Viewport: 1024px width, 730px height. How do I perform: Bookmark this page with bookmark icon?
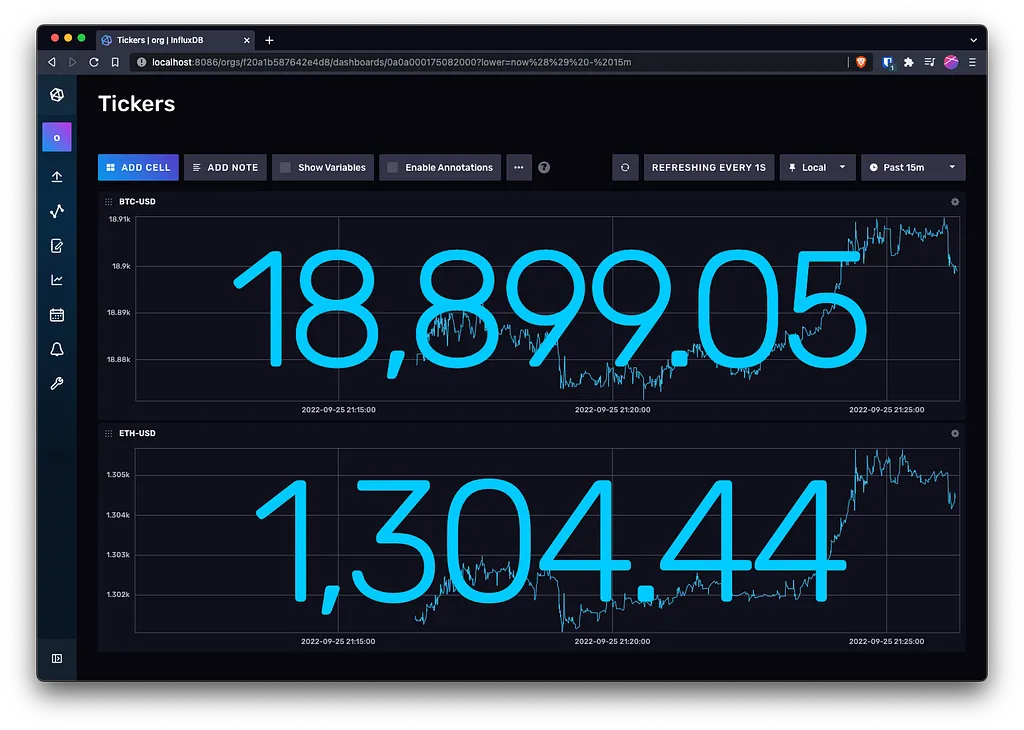click(x=115, y=62)
